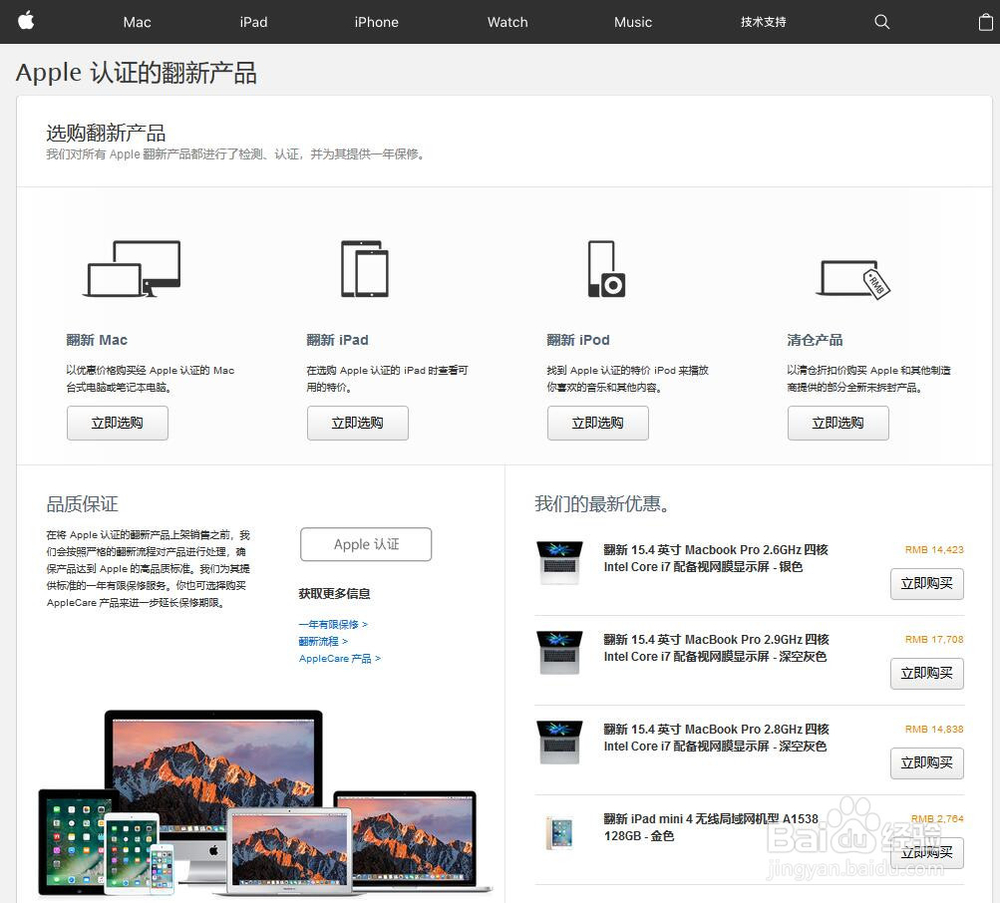Click the Apple 认证 badge
This screenshot has width=1000, height=903.
point(366,544)
